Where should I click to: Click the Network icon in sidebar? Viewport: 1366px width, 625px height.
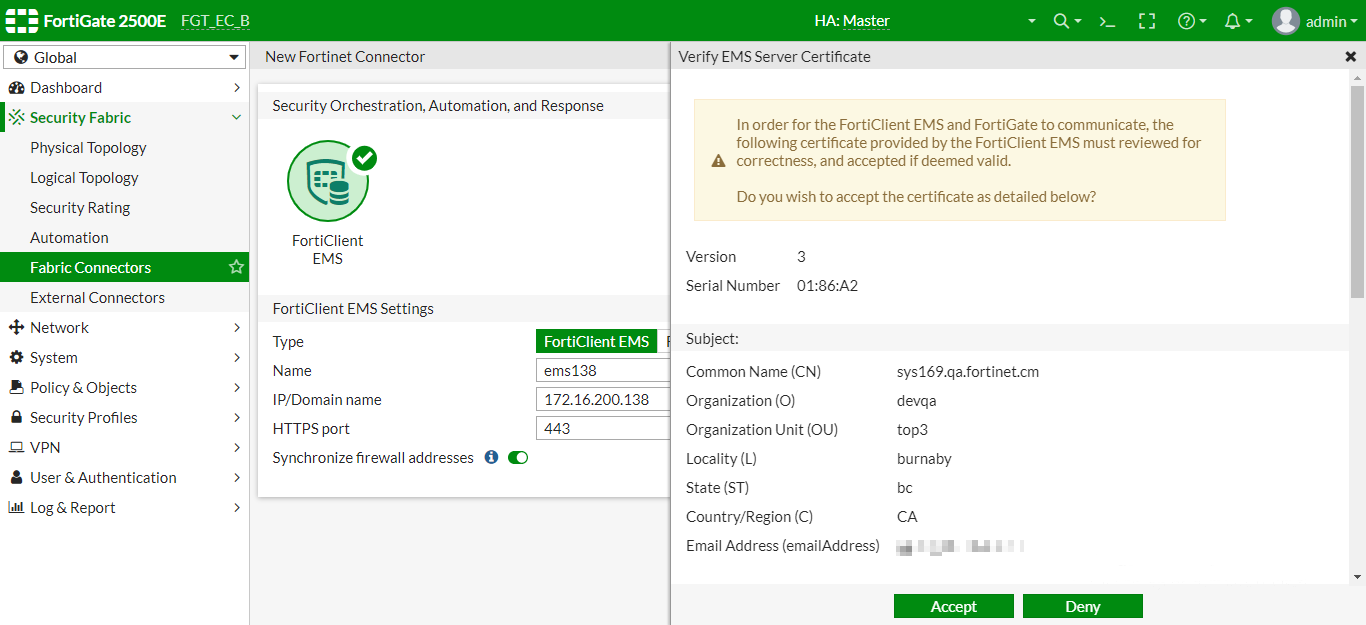(16, 328)
